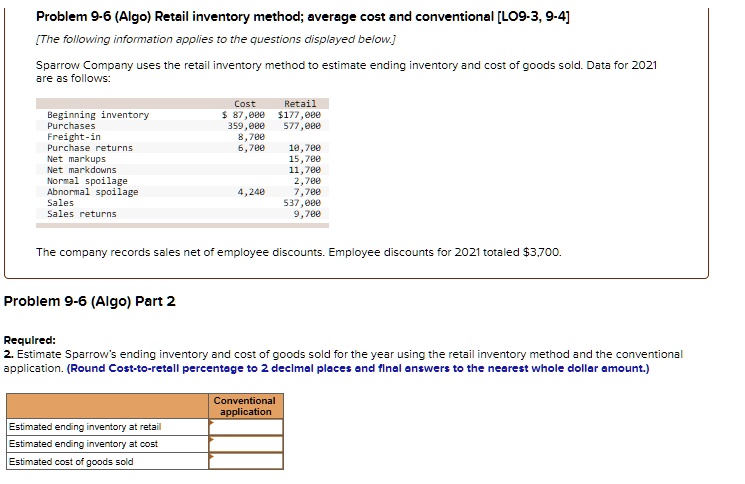Viewport: 745px width, 484px height.
Task: Click the 'Freight-in' row label
Action: [x=74, y=137]
